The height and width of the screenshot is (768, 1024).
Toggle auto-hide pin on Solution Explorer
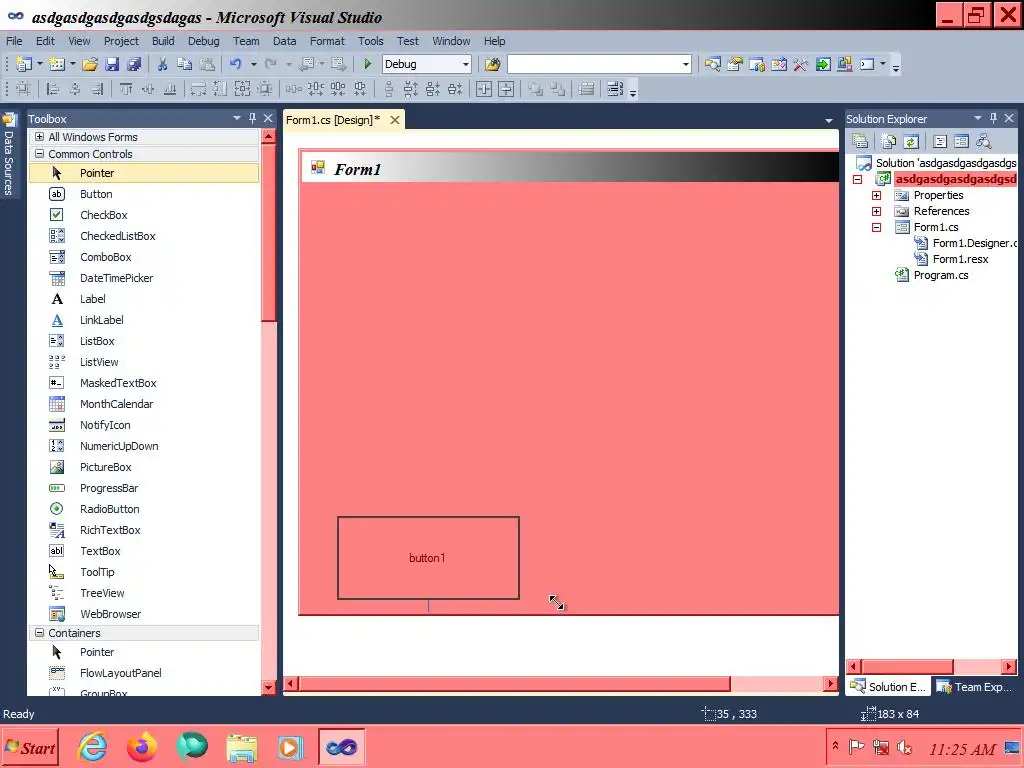993,118
